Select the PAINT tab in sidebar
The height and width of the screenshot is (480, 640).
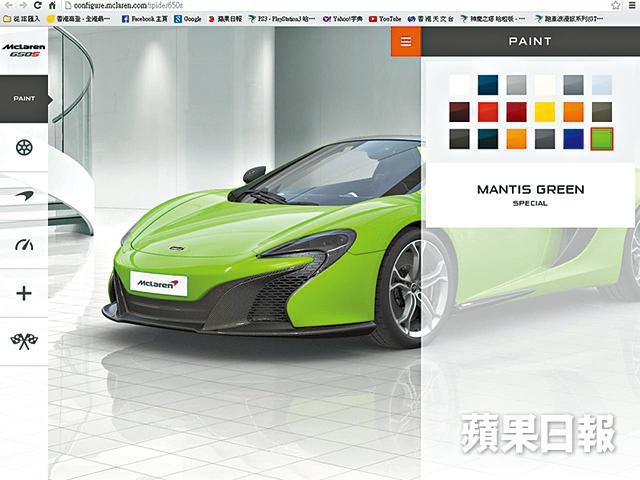tap(24, 99)
